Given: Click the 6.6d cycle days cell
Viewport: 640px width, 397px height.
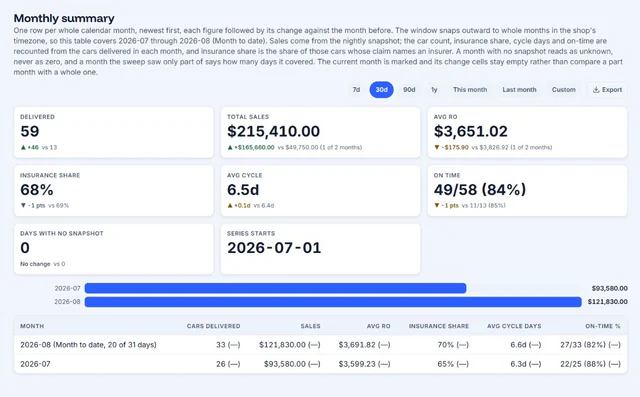Looking at the screenshot, I should point(526,345).
